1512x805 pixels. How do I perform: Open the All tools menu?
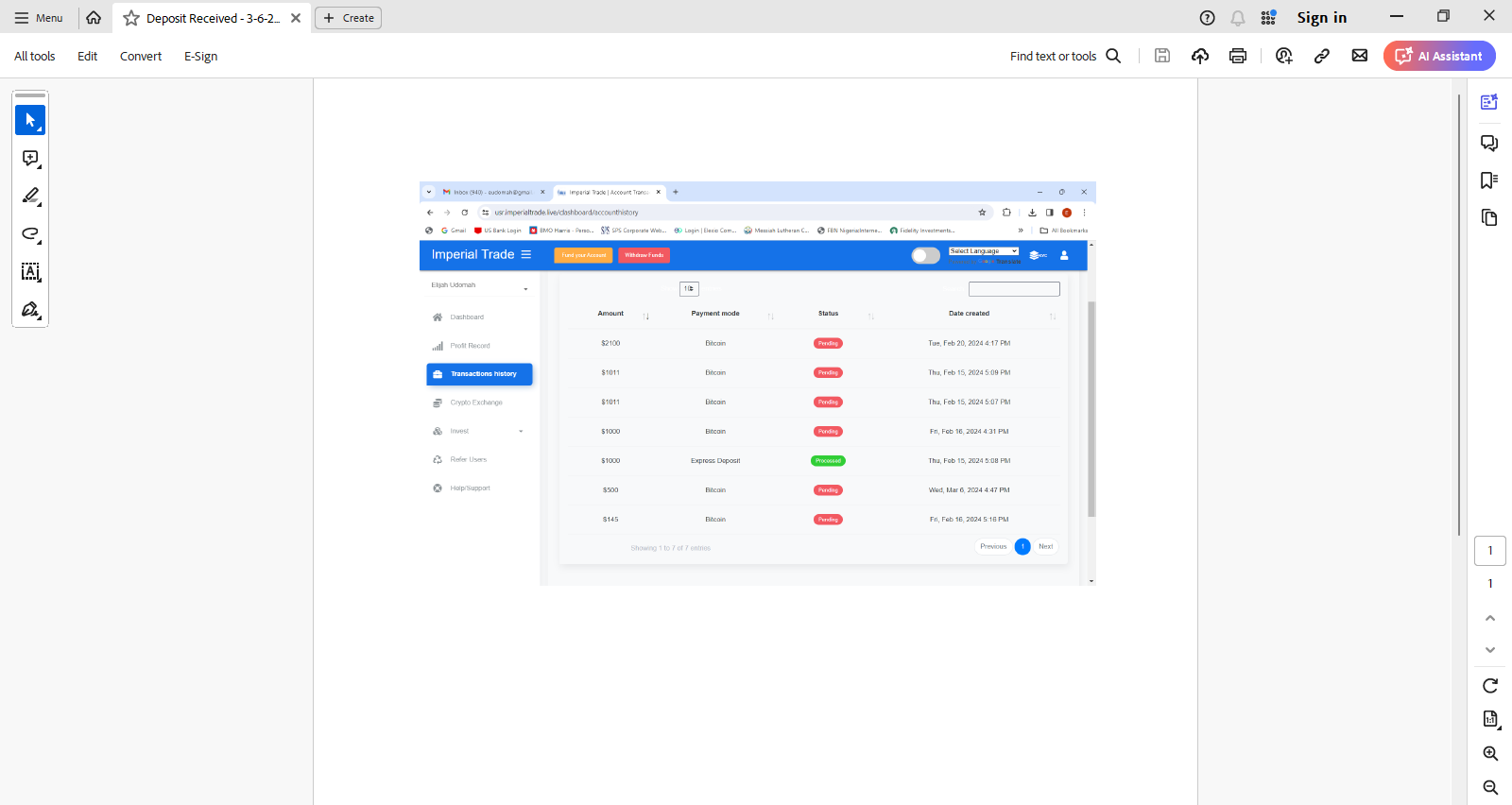[x=35, y=56]
